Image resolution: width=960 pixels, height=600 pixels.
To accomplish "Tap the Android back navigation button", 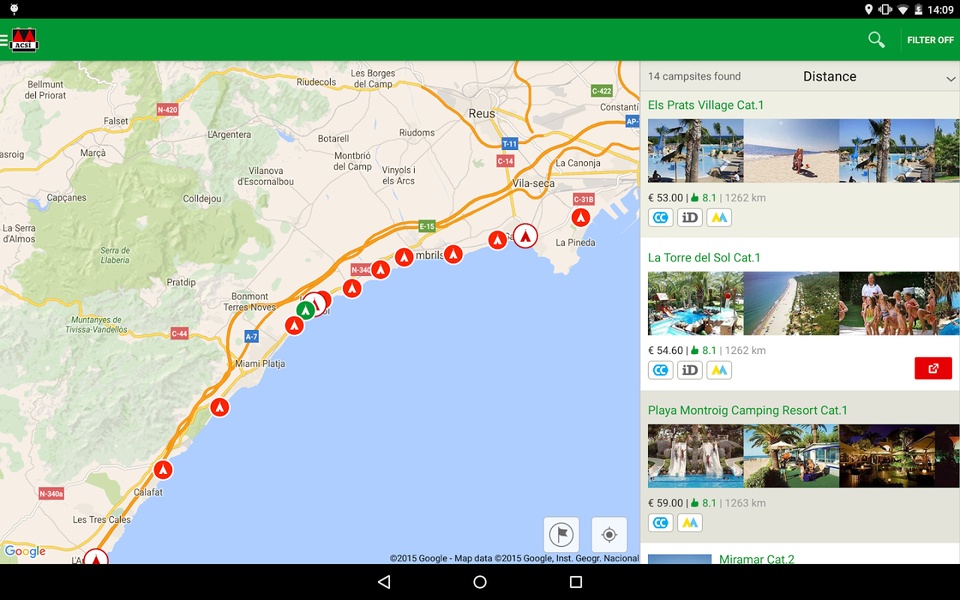I will (384, 582).
